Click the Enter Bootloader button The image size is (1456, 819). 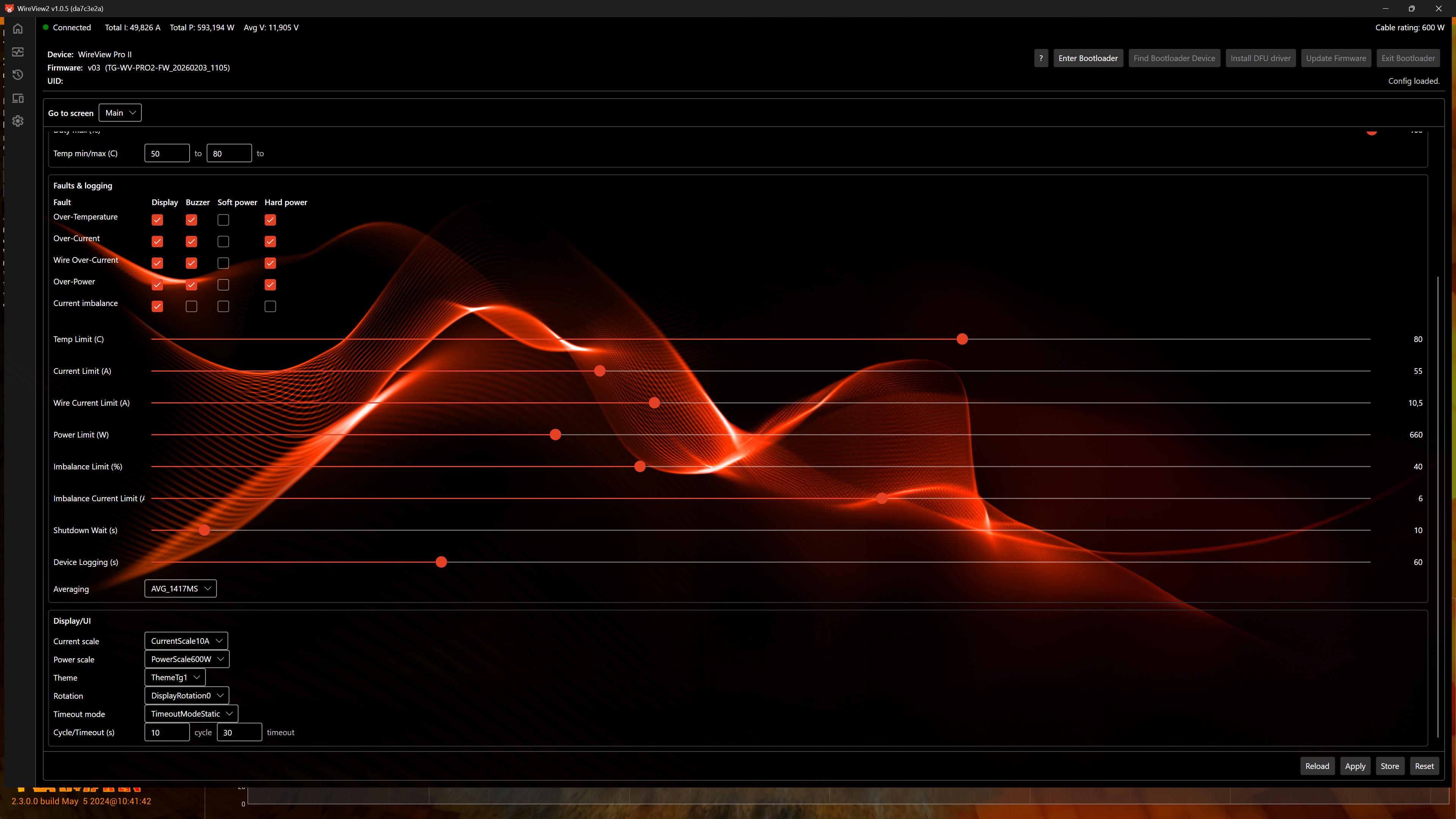pyautogui.click(x=1087, y=58)
